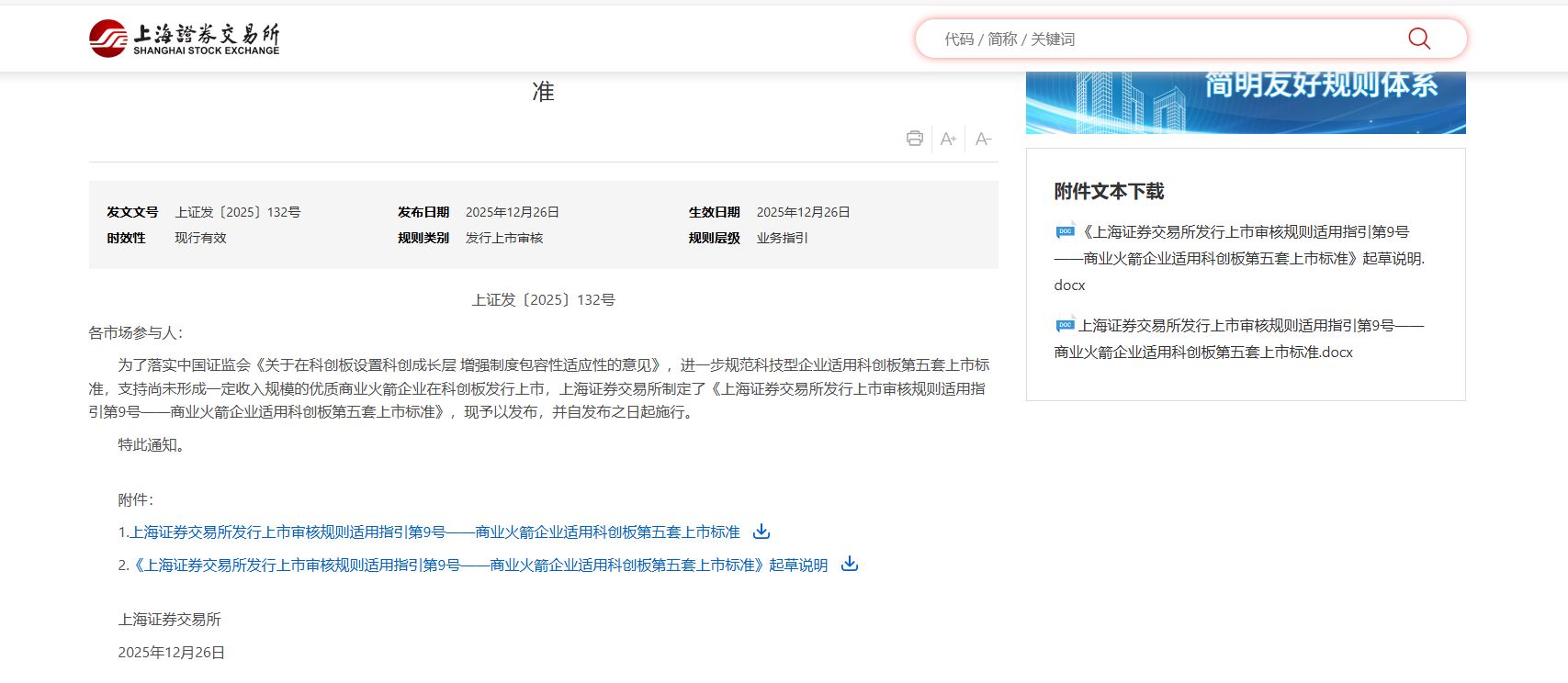Click doc file icon of second sidebar attachment
1568x683 pixels.
click(x=1065, y=325)
